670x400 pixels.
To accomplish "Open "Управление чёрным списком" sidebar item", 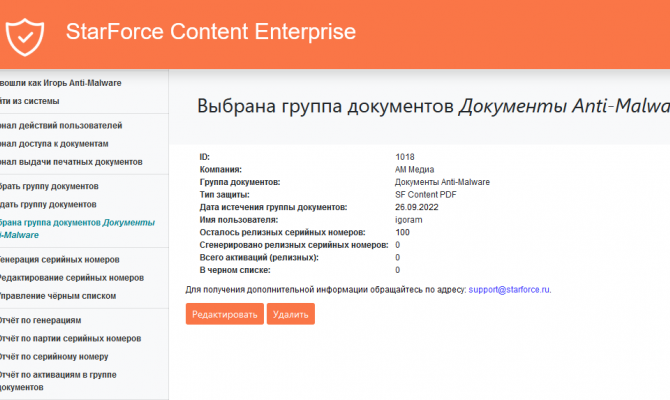I will [58, 296].
